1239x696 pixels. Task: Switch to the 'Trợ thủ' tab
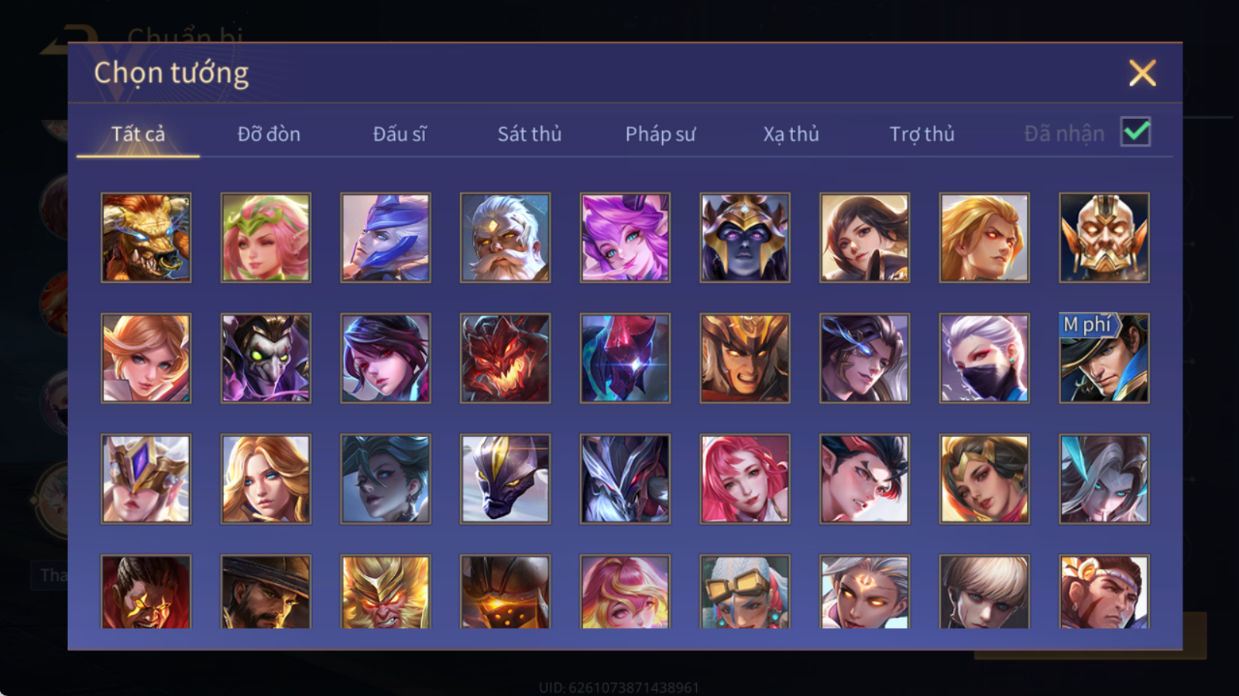(x=922, y=134)
